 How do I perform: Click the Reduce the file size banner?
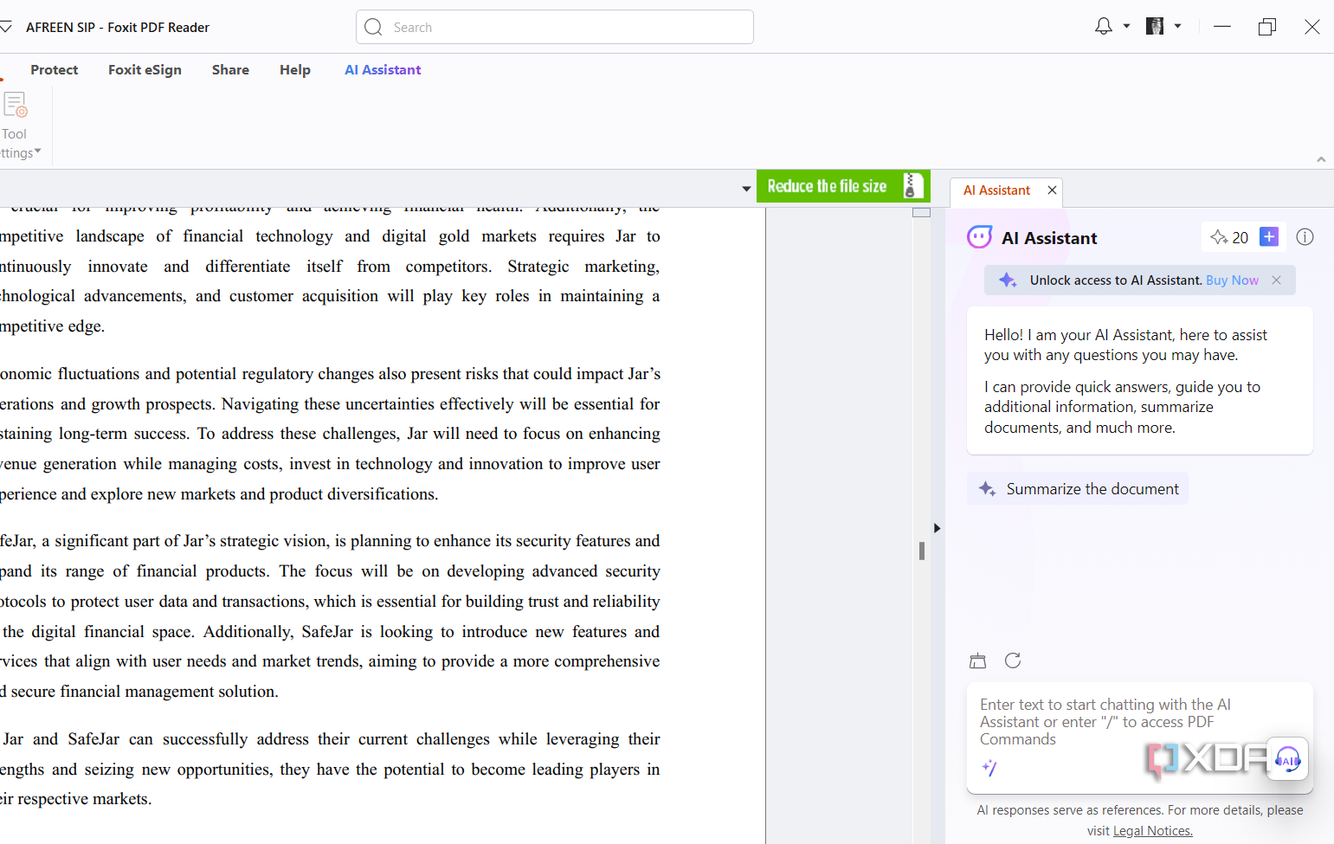click(843, 186)
